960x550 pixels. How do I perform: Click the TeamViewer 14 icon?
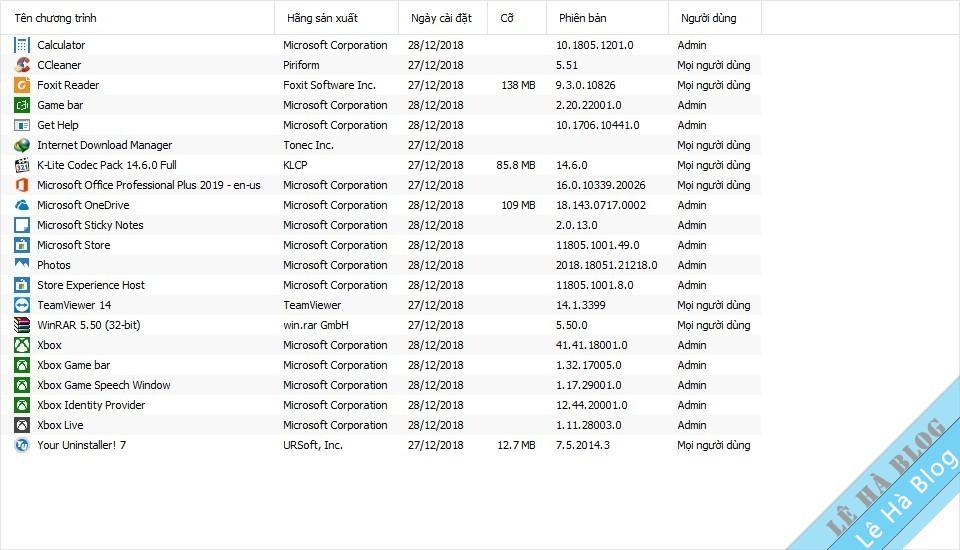[x=22, y=305]
